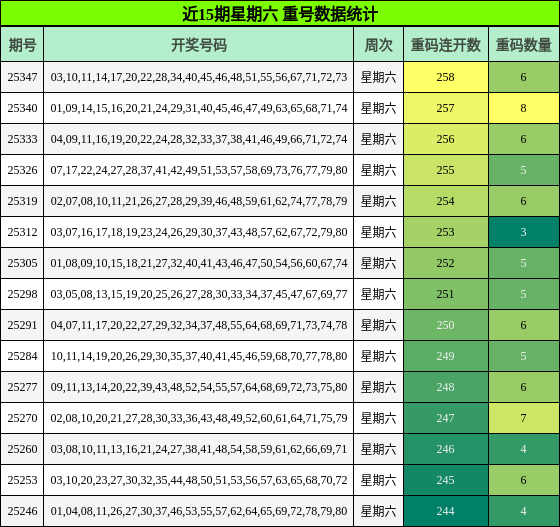Viewport: 560px width, 527px height.
Task: Click the 251 consecutive count cell
Action: pyautogui.click(x=446, y=294)
